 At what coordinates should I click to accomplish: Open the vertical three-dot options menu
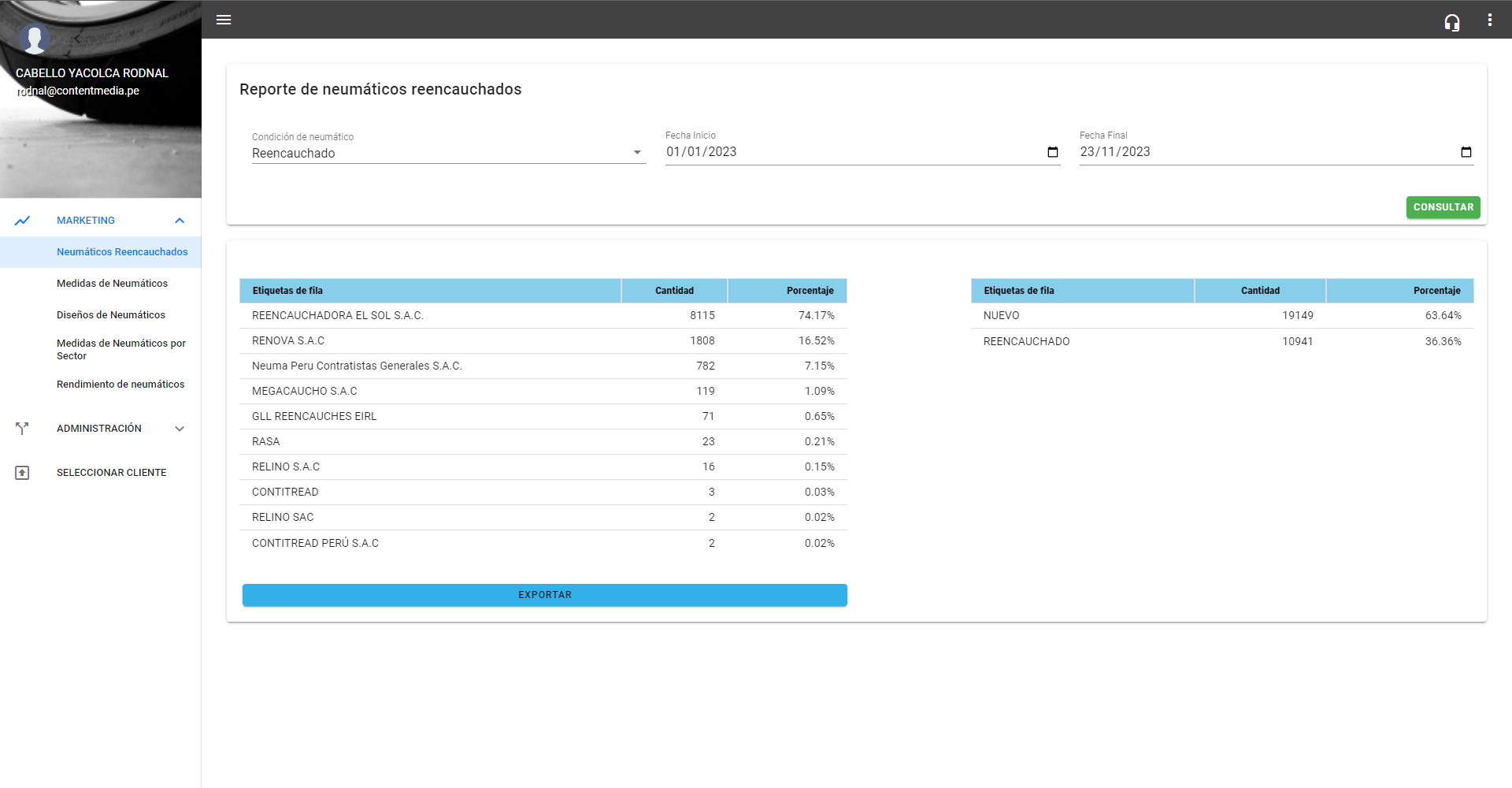1489,20
